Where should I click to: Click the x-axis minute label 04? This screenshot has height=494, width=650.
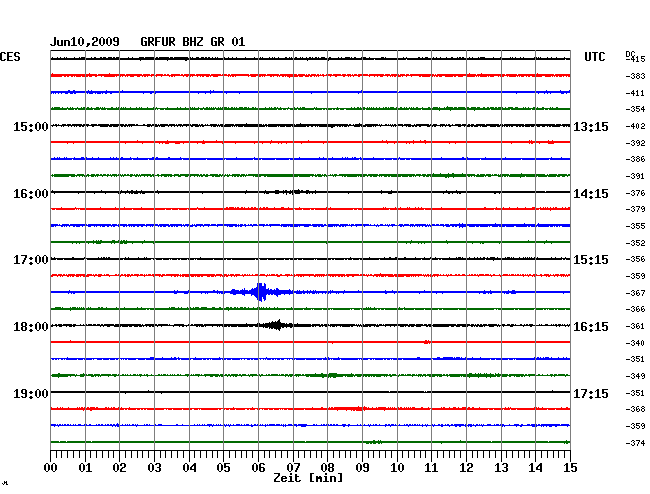(x=189, y=468)
